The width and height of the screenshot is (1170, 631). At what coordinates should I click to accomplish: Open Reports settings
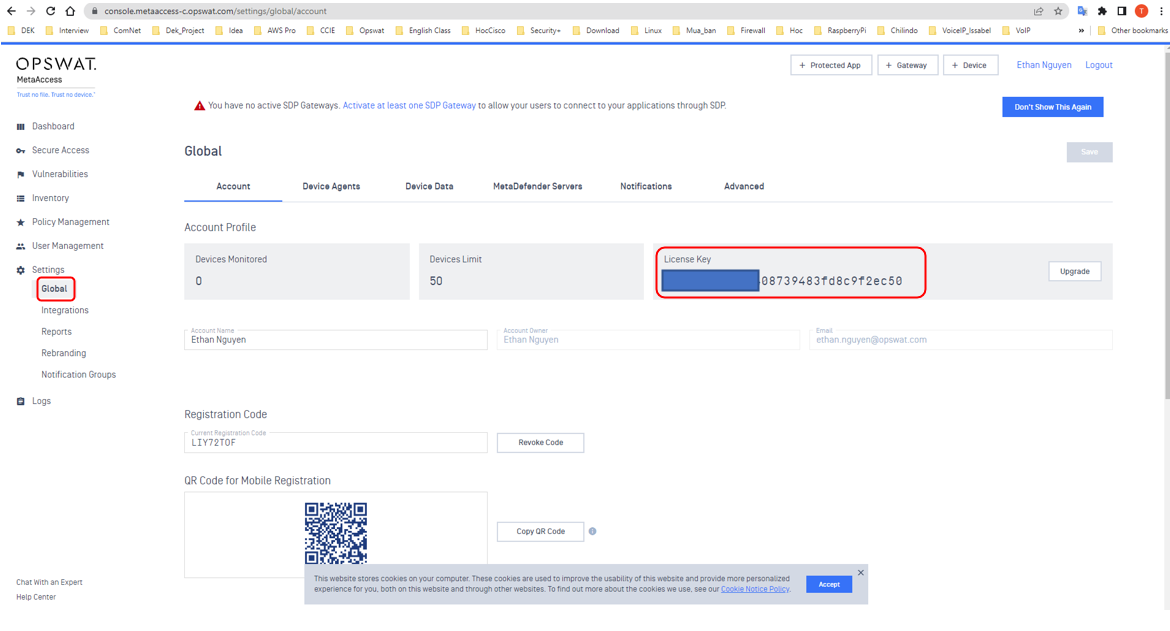click(x=57, y=332)
